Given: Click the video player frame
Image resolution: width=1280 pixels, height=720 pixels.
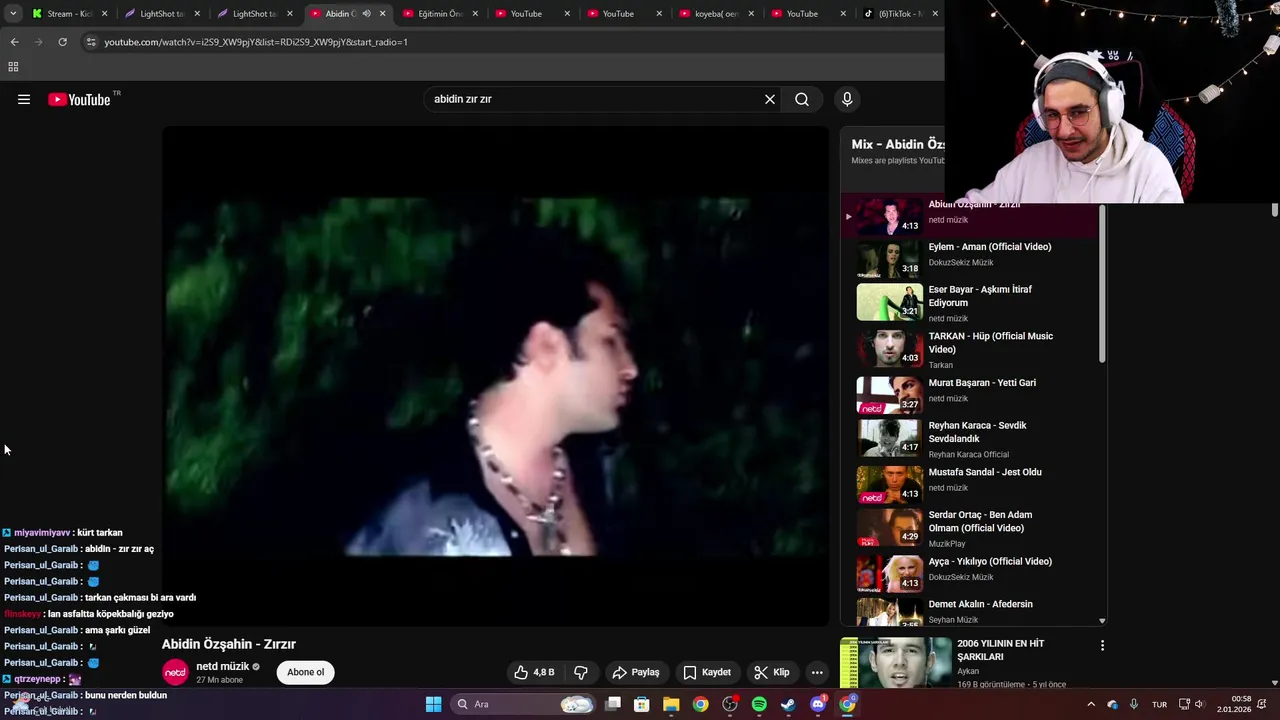Looking at the screenshot, I should pyautogui.click(x=495, y=376).
